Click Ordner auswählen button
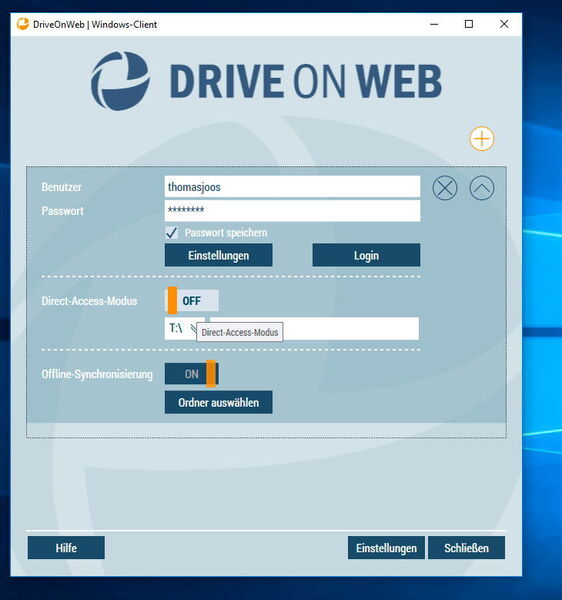Screen dimensions: 562x600 pos(218,402)
